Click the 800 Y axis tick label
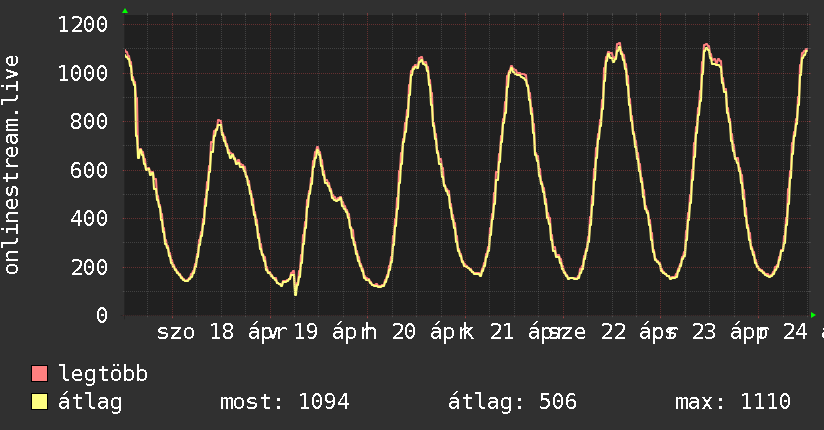Viewport: 824px width, 430px height. click(89, 122)
